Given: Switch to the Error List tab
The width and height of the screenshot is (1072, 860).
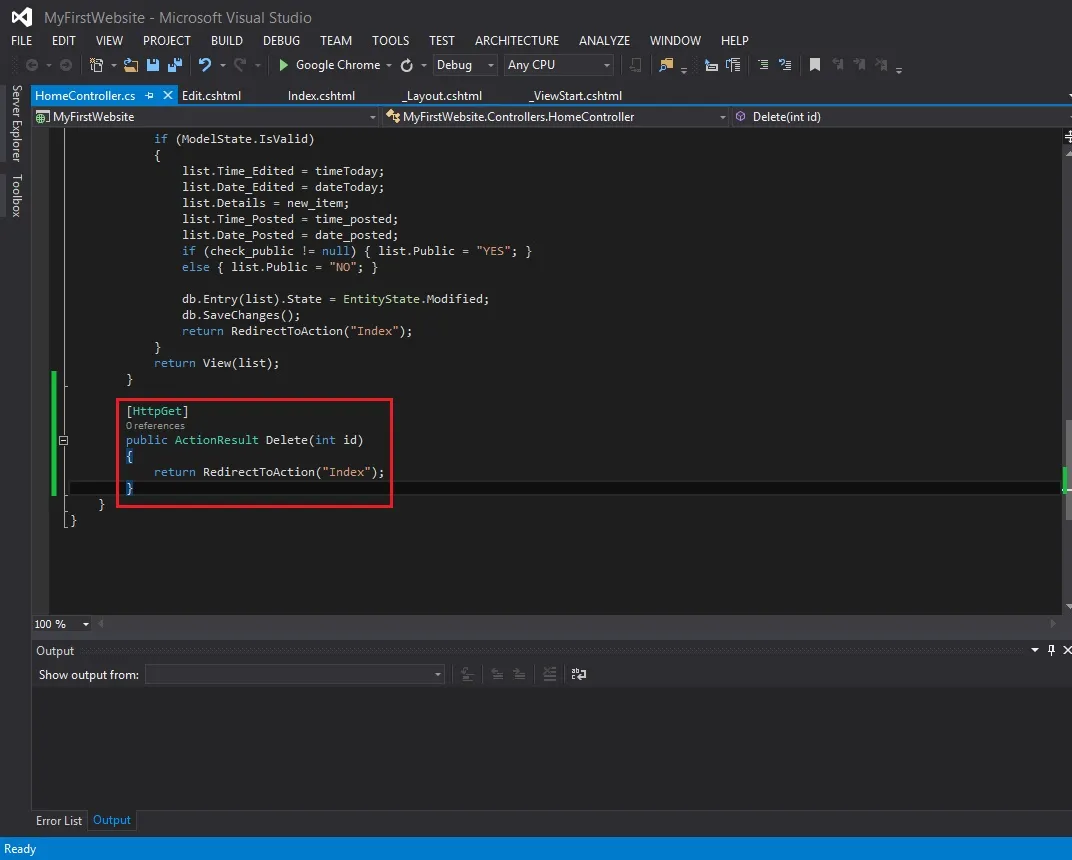Looking at the screenshot, I should [x=59, y=820].
